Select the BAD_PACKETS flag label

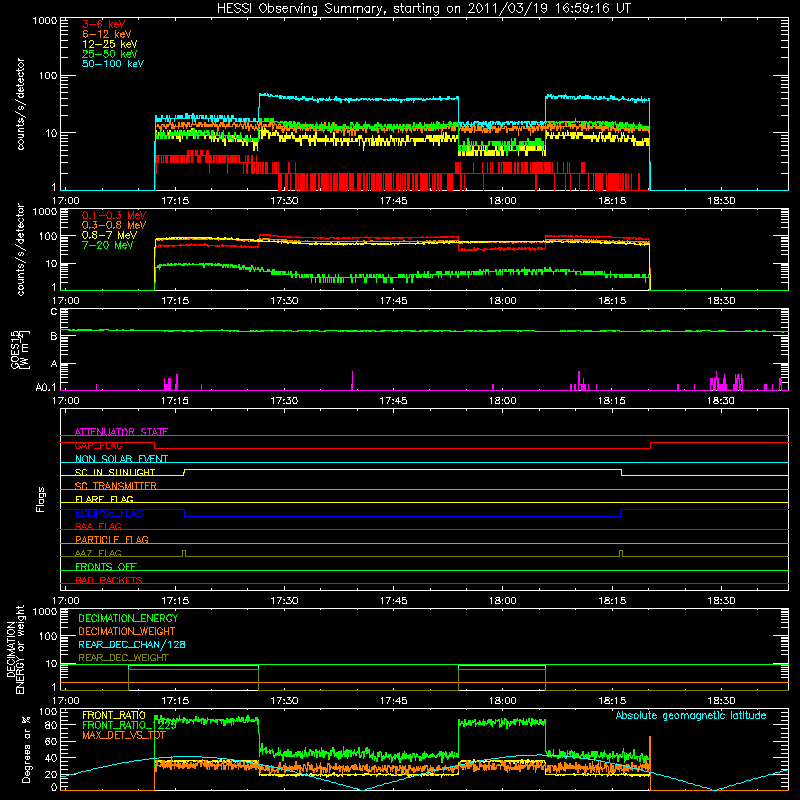pyautogui.click(x=109, y=580)
